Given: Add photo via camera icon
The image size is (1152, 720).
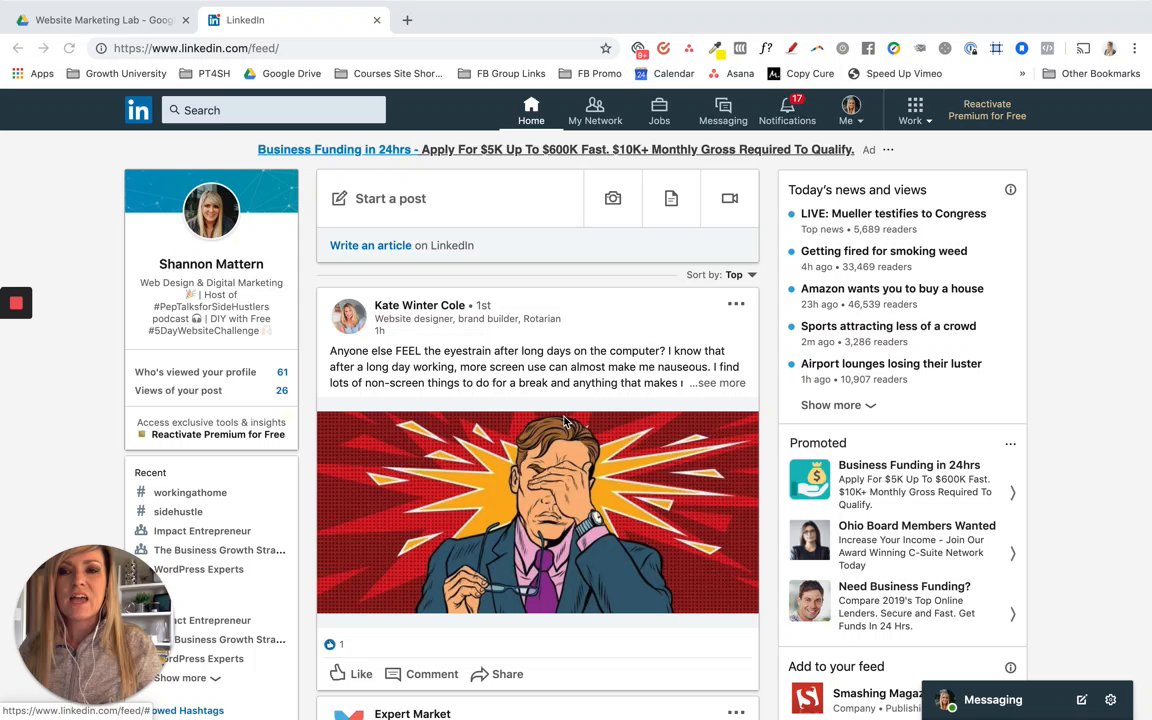Looking at the screenshot, I should tap(613, 198).
